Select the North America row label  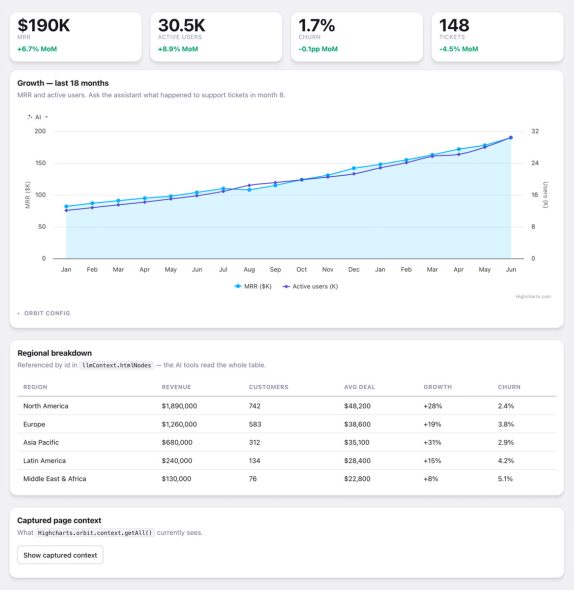tap(46, 406)
